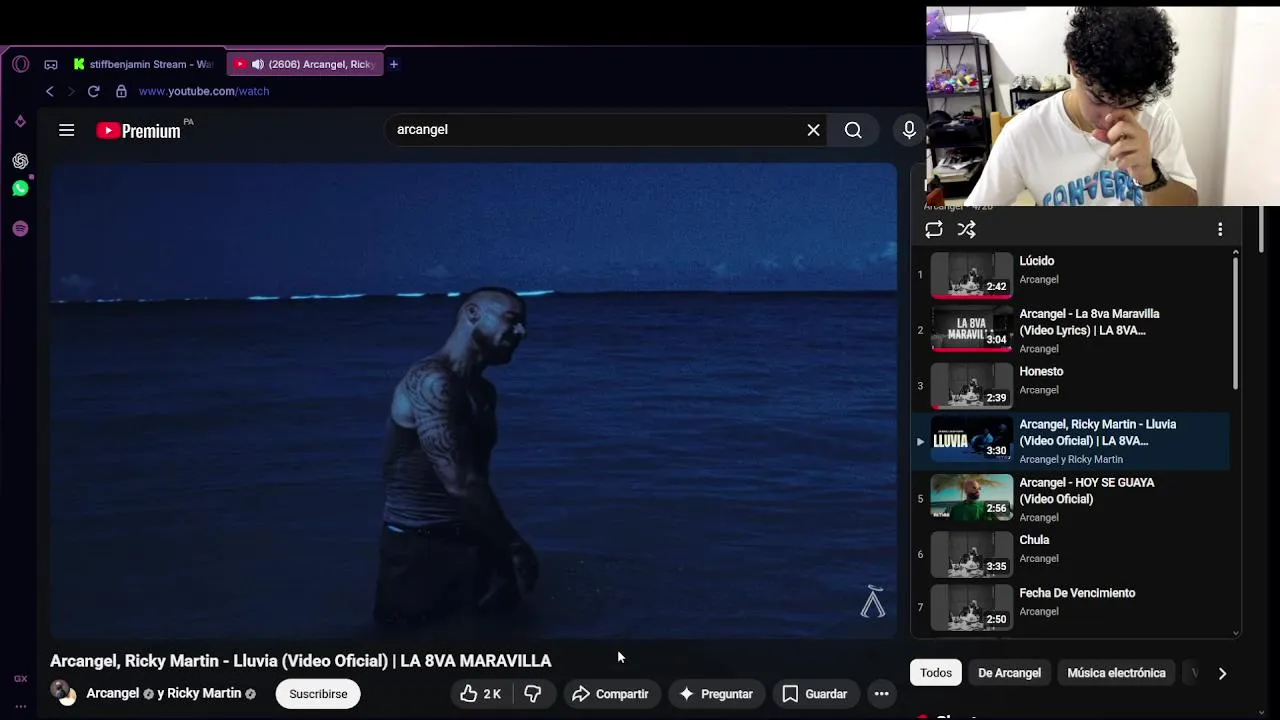
Task: Click the playlist panel scrollbar
Action: [x=1236, y=323]
